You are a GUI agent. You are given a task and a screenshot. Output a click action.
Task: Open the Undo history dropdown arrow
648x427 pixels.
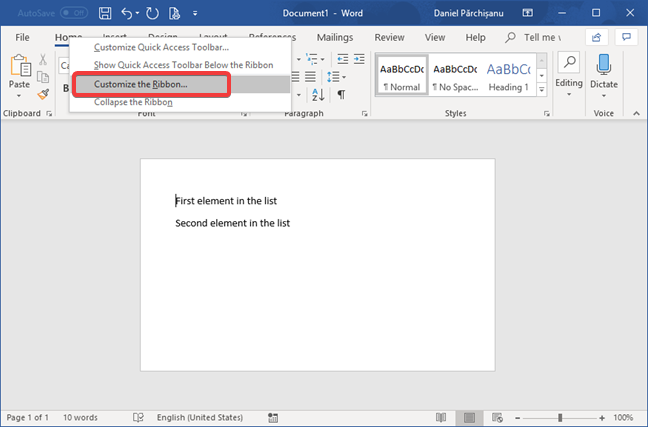pyautogui.click(x=137, y=13)
